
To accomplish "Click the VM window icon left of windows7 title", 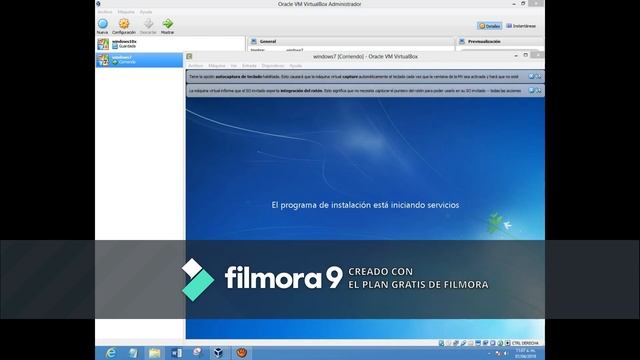I will coord(189,56).
